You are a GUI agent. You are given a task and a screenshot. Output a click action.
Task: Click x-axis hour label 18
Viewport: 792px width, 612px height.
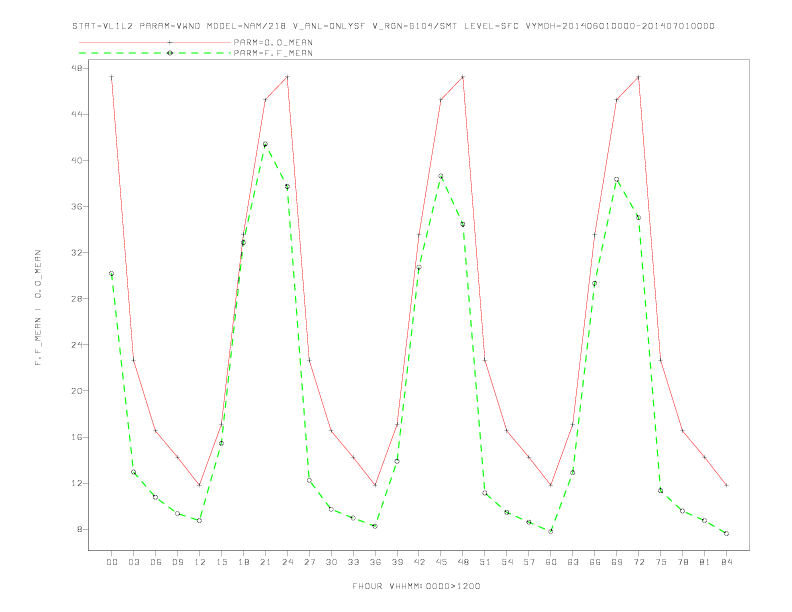pyautogui.click(x=243, y=562)
